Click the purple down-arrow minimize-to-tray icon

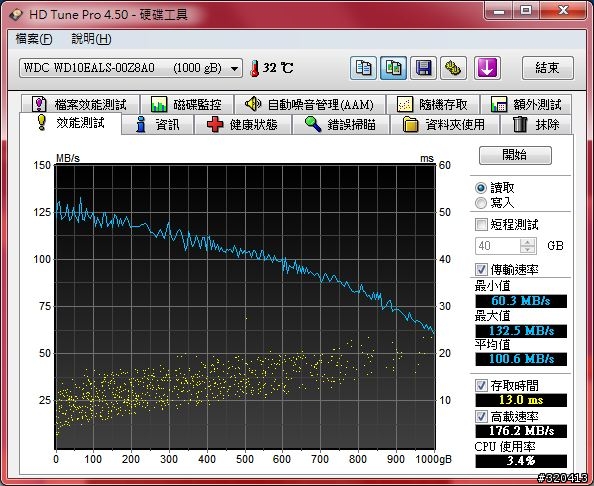point(487,68)
